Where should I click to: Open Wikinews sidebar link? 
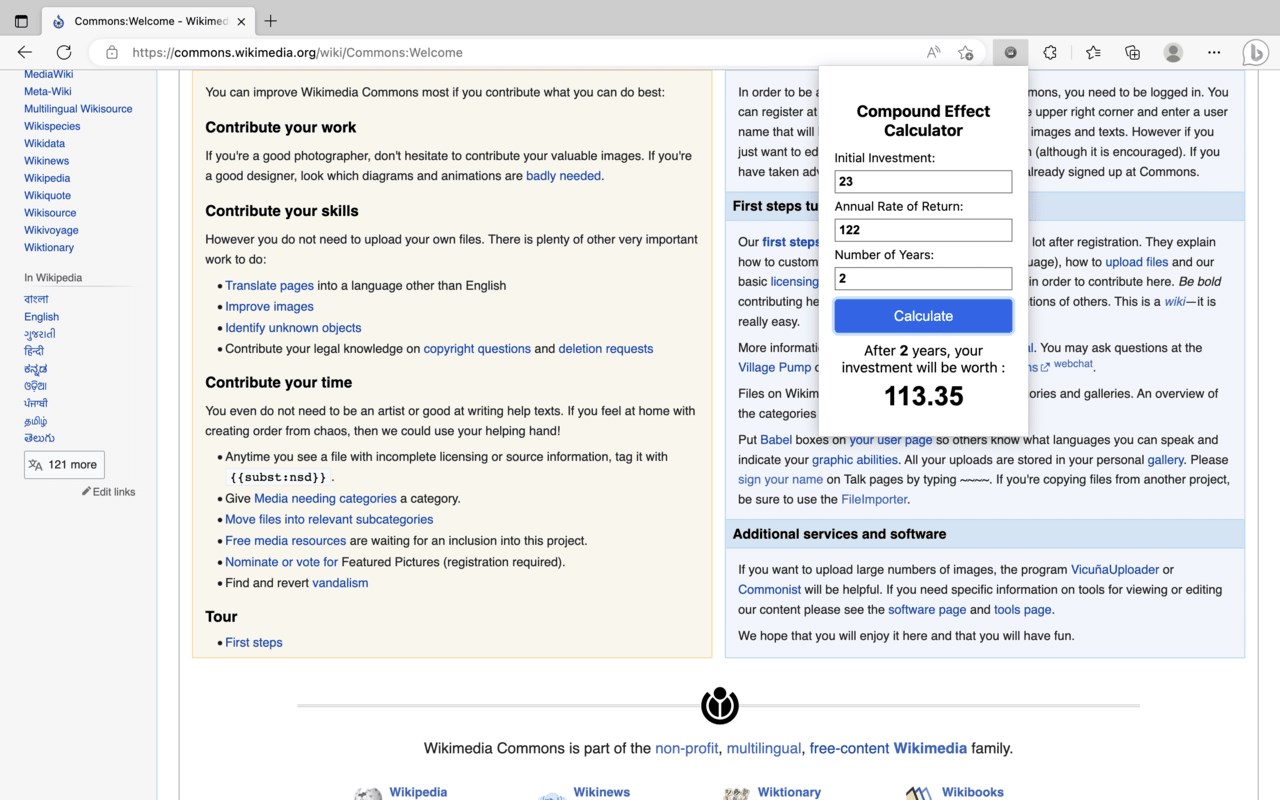[47, 161]
